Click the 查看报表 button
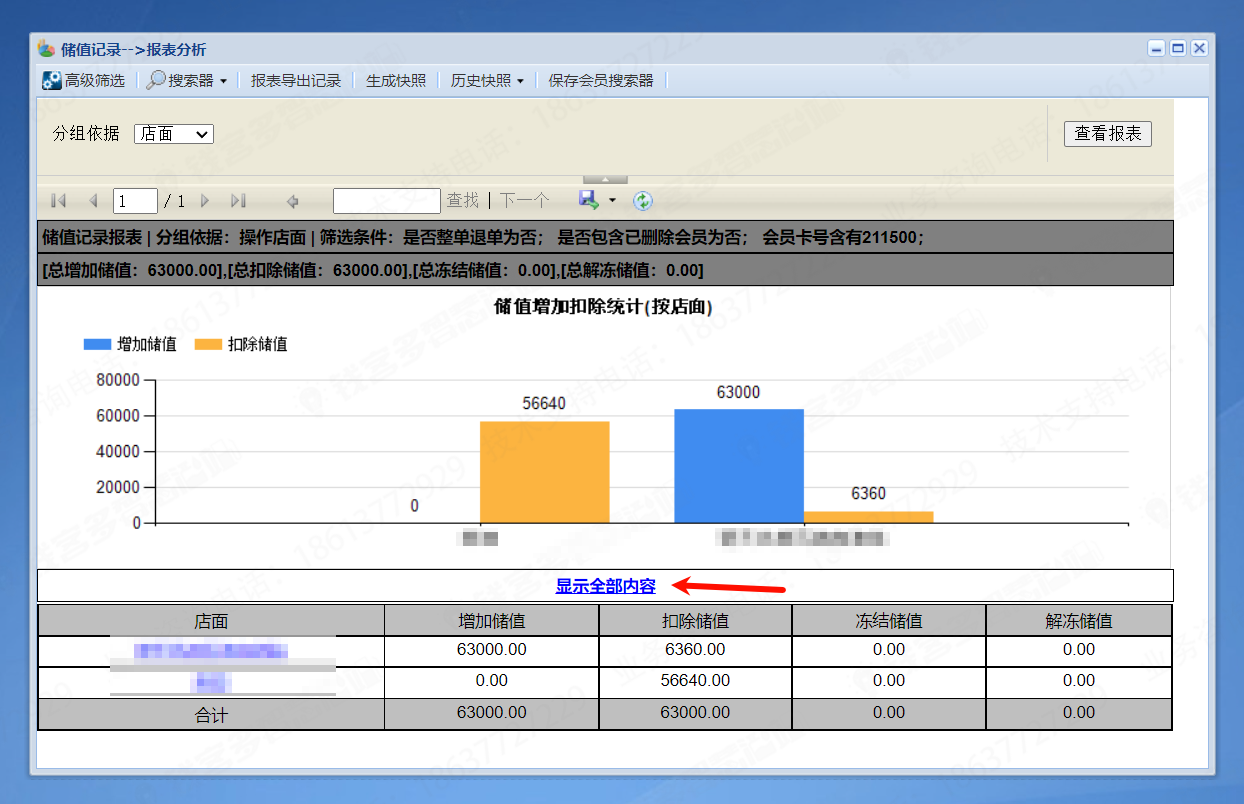The width and height of the screenshot is (1244, 804). click(1108, 133)
